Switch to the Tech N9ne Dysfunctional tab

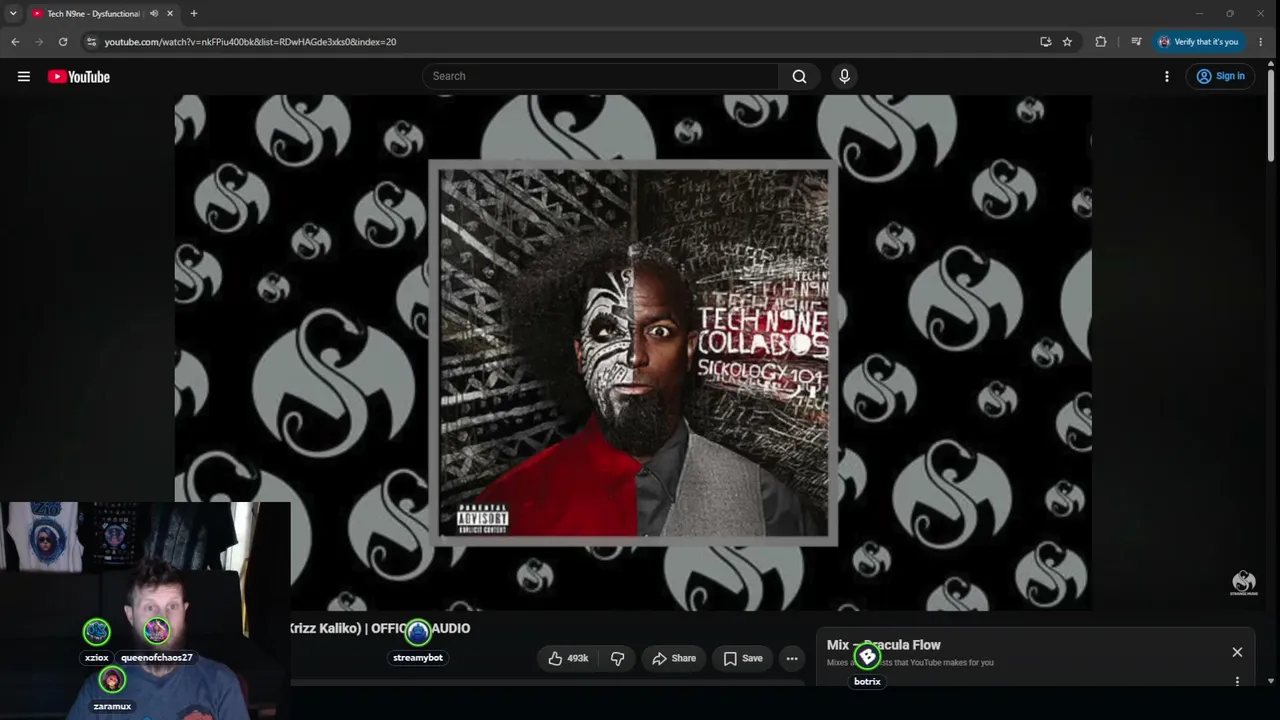[95, 14]
